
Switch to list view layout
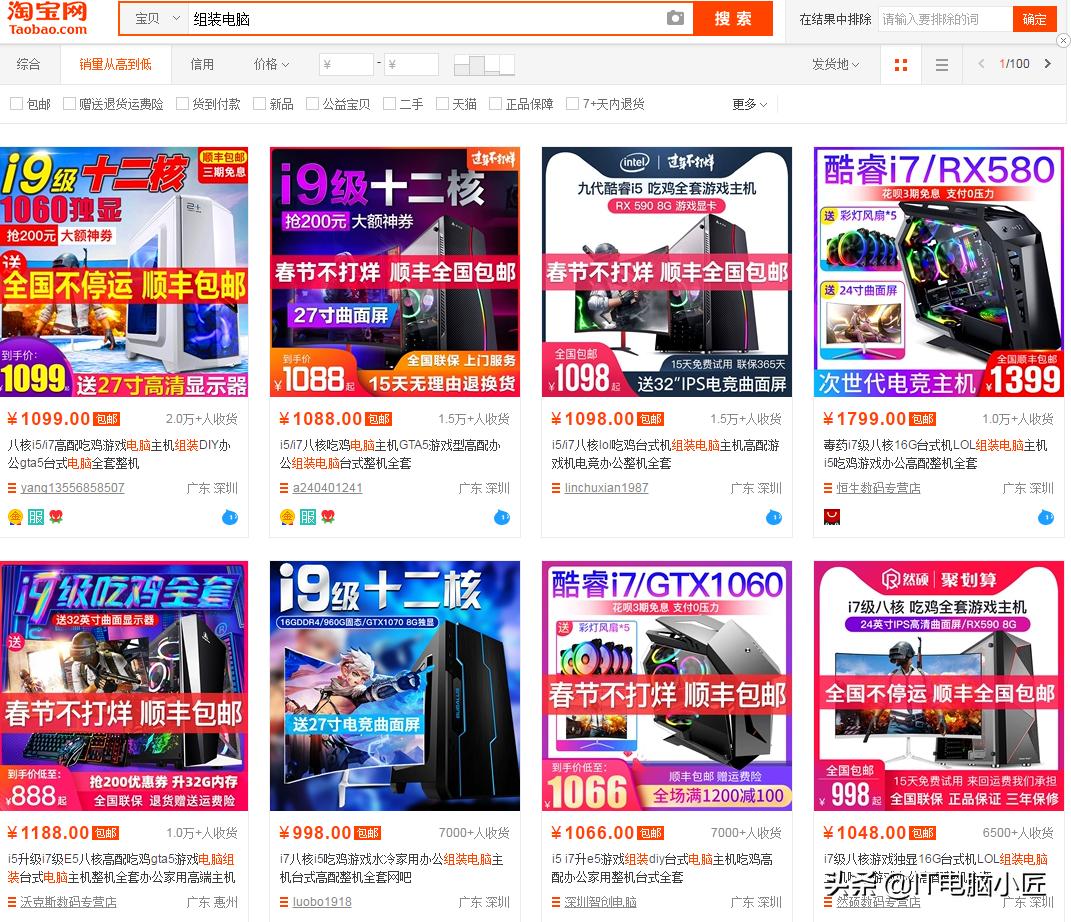(941, 64)
